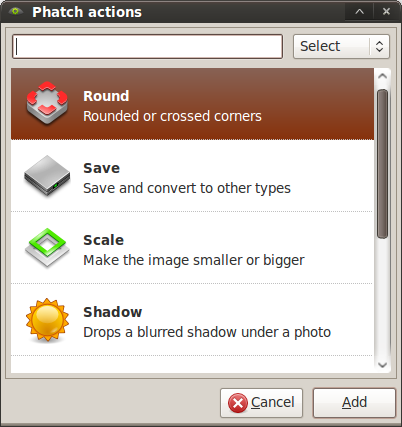Click the scrollbar down arrow
This screenshot has width=402, height=427.
[382, 365]
